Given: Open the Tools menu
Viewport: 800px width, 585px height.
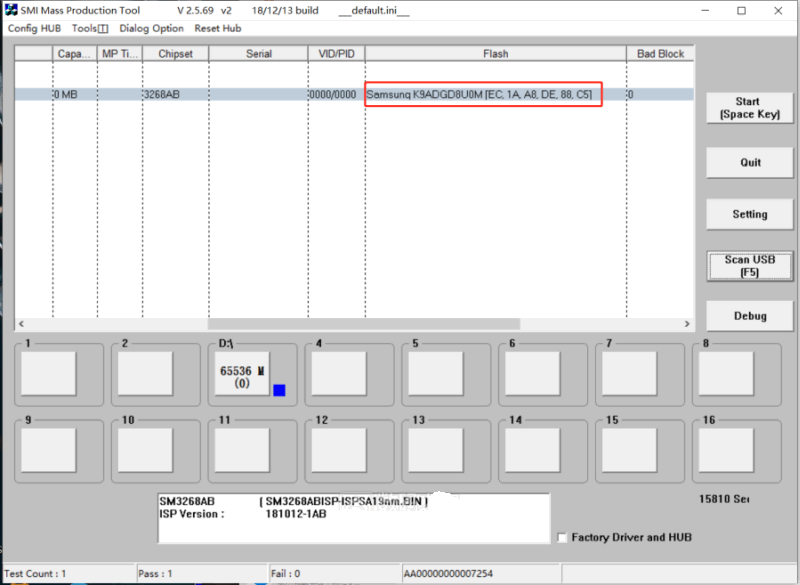Looking at the screenshot, I should (x=89, y=28).
